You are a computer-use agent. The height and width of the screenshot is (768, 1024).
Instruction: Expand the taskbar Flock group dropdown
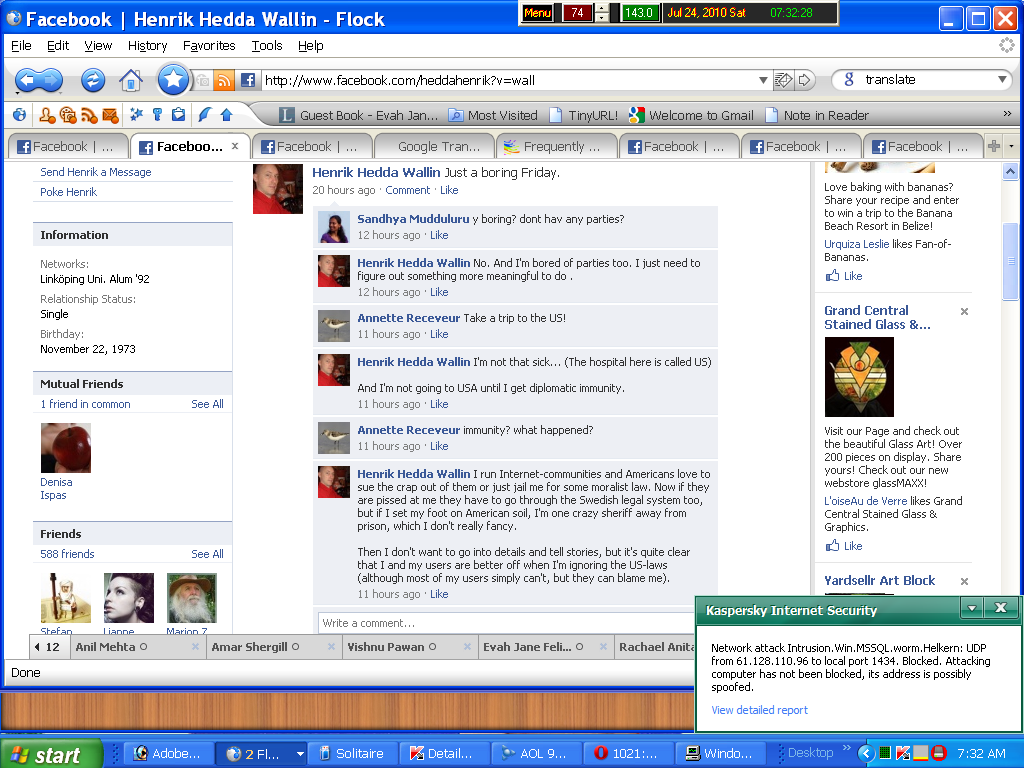click(x=300, y=754)
